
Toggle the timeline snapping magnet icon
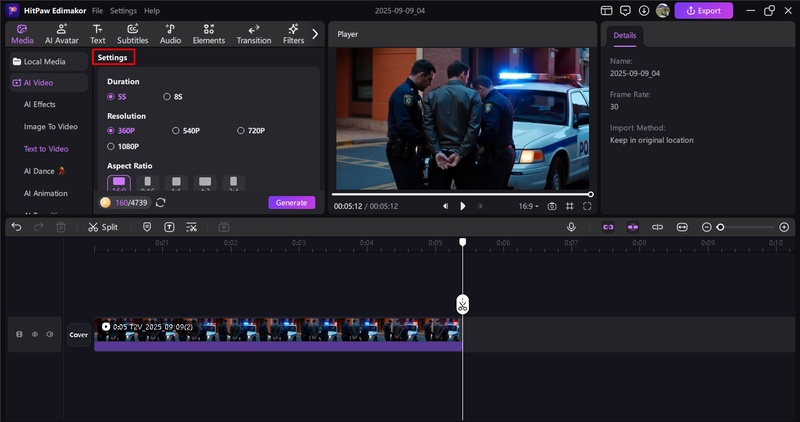[633, 227]
